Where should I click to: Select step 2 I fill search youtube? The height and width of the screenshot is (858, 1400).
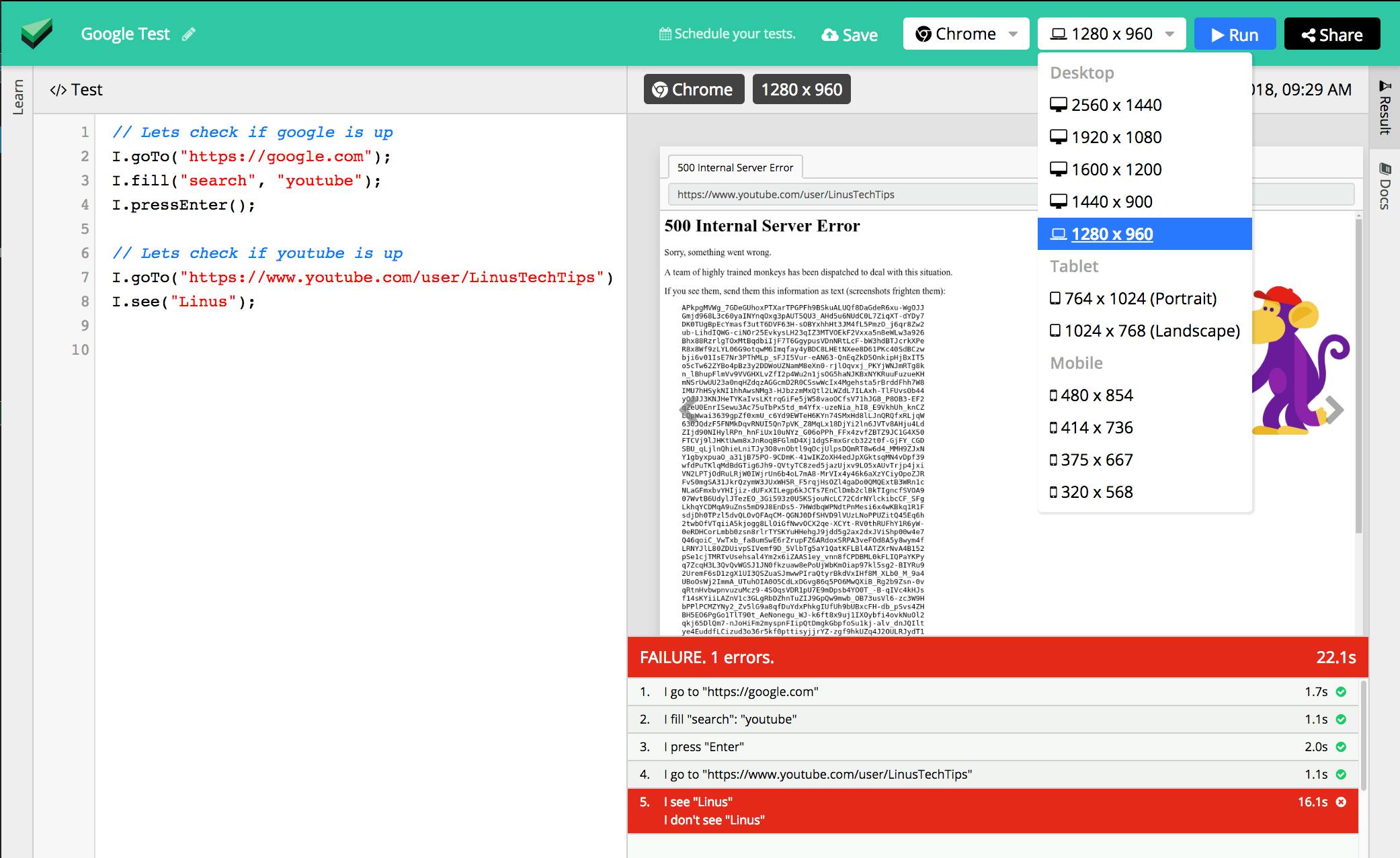(993, 720)
